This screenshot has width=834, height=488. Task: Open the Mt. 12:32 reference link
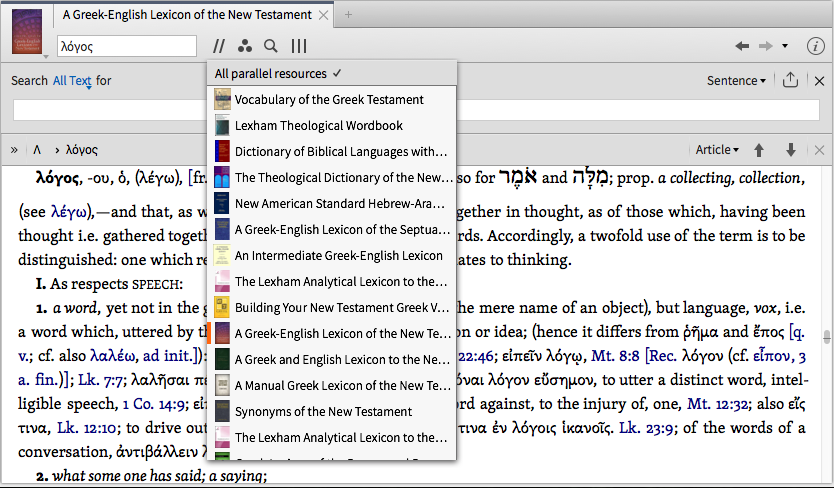718,404
